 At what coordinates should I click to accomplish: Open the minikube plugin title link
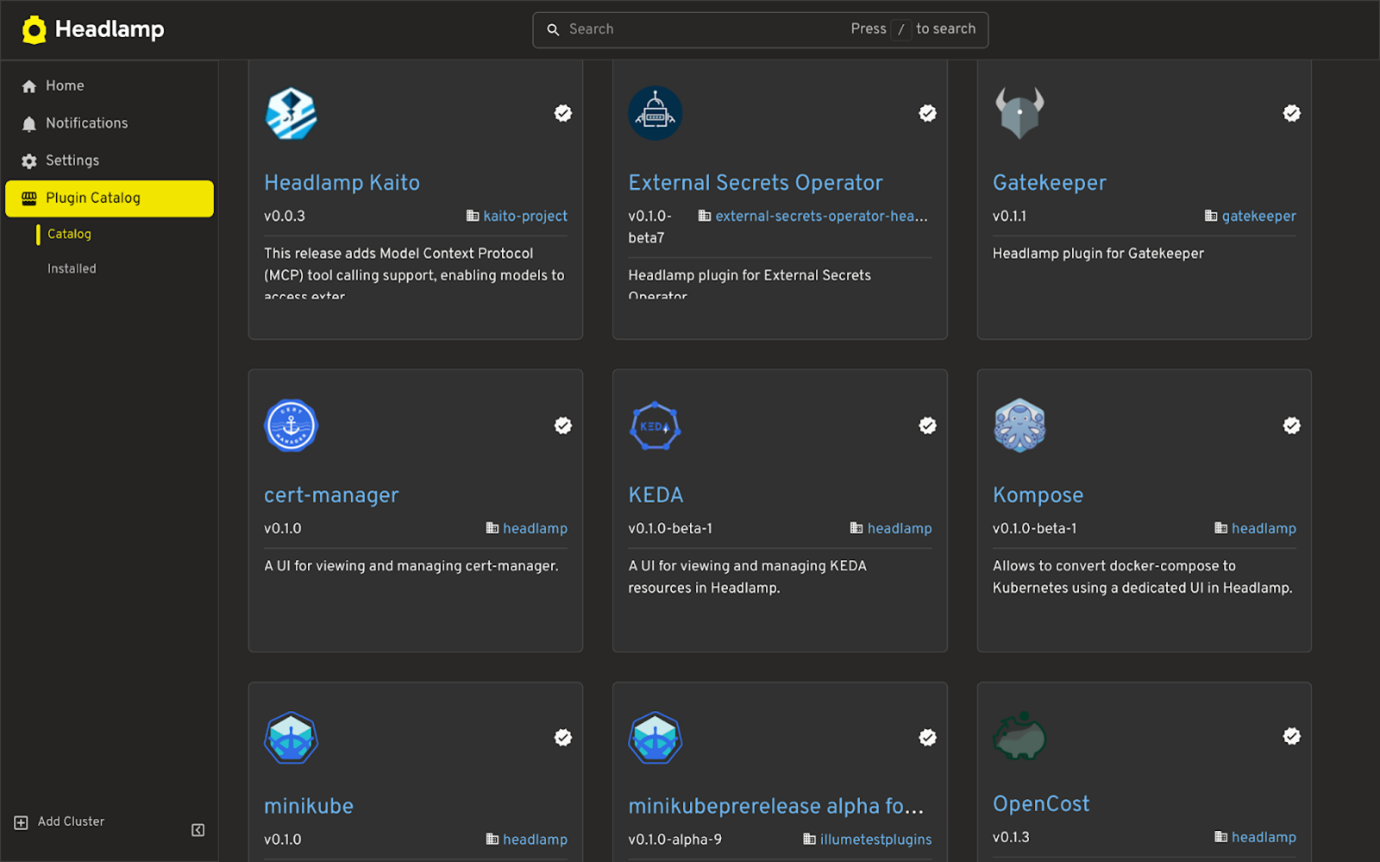pyautogui.click(x=309, y=807)
